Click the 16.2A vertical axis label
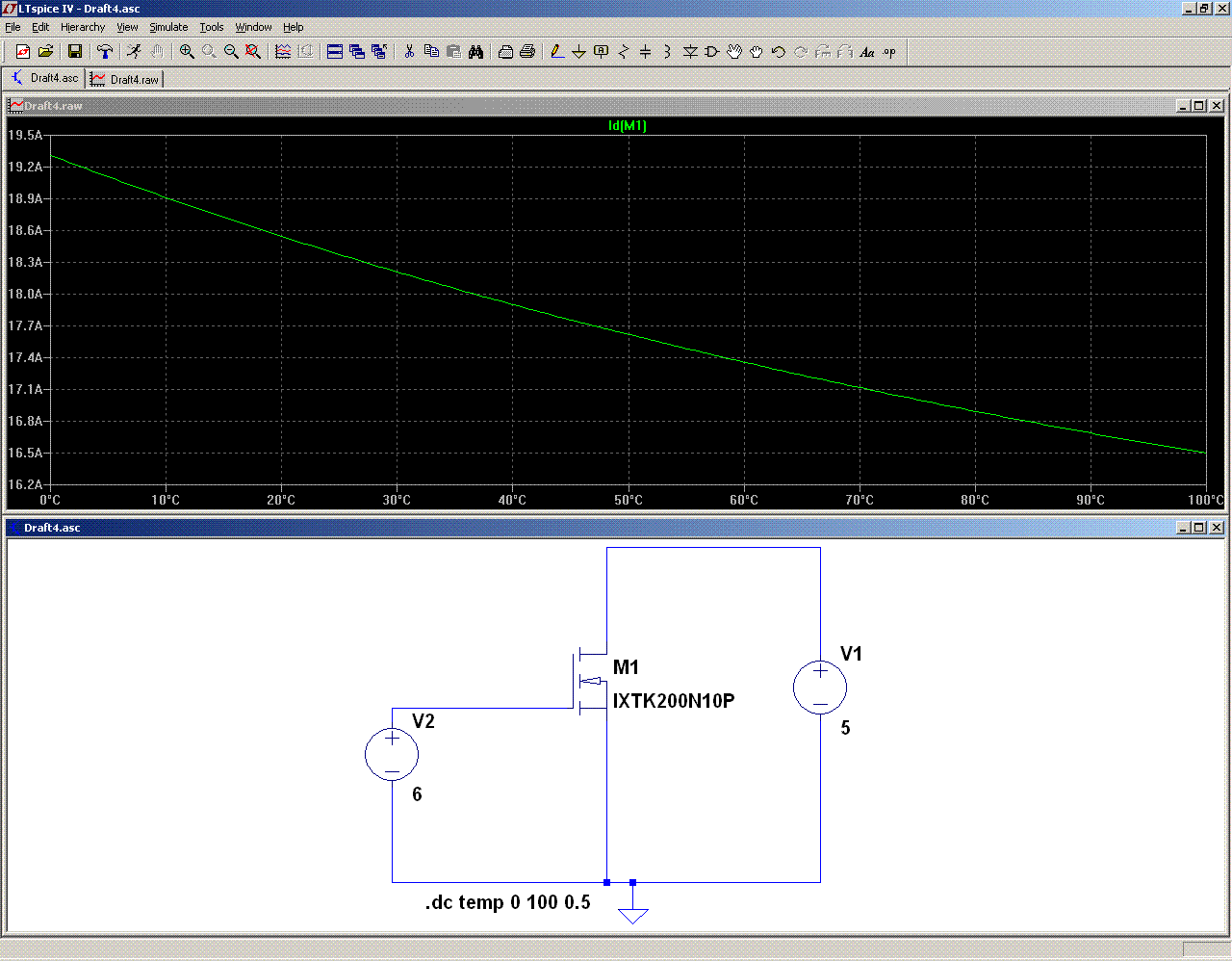This screenshot has height=961, width=1232. pos(26,484)
